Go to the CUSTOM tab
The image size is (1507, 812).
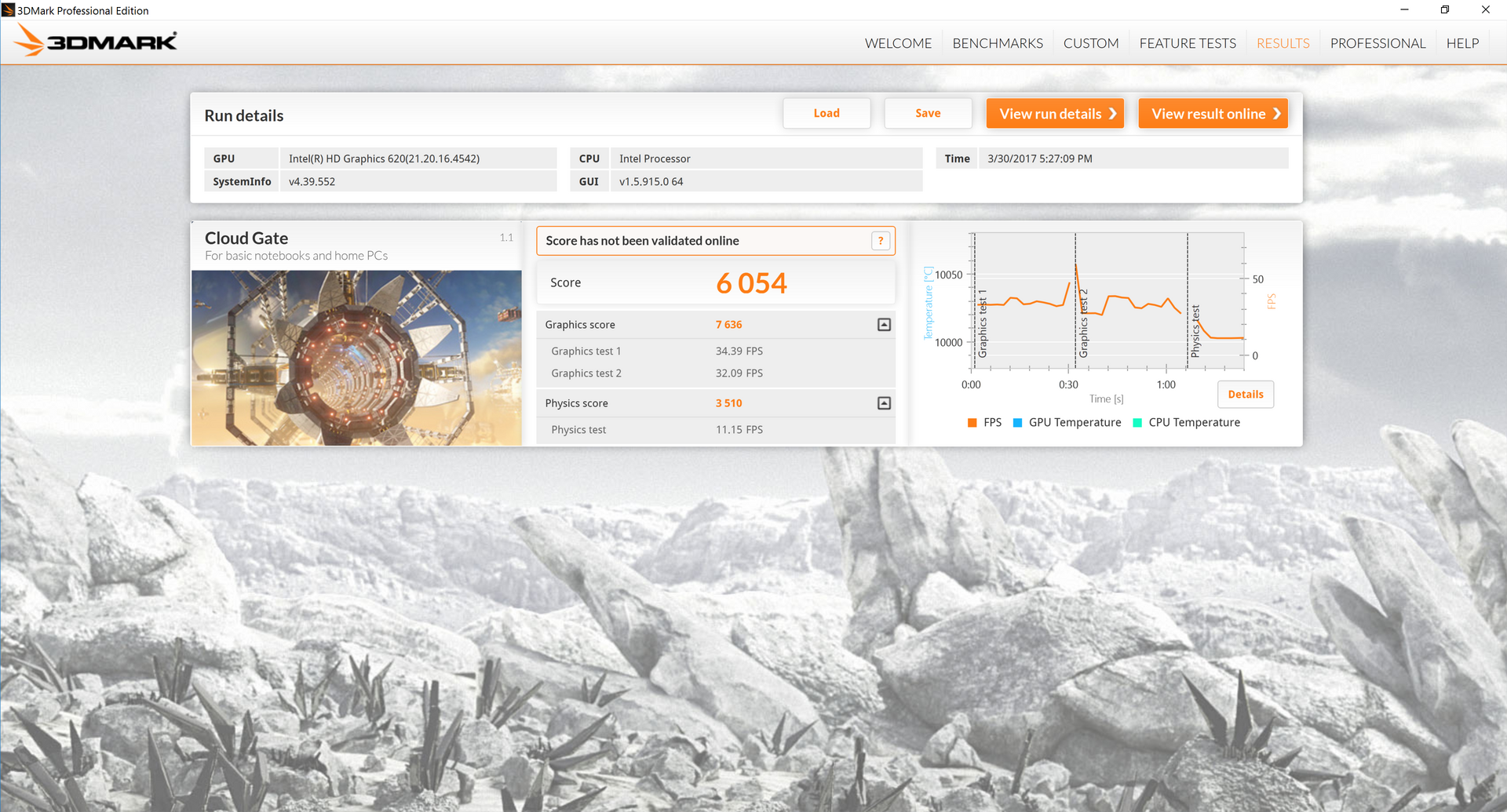point(1091,43)
